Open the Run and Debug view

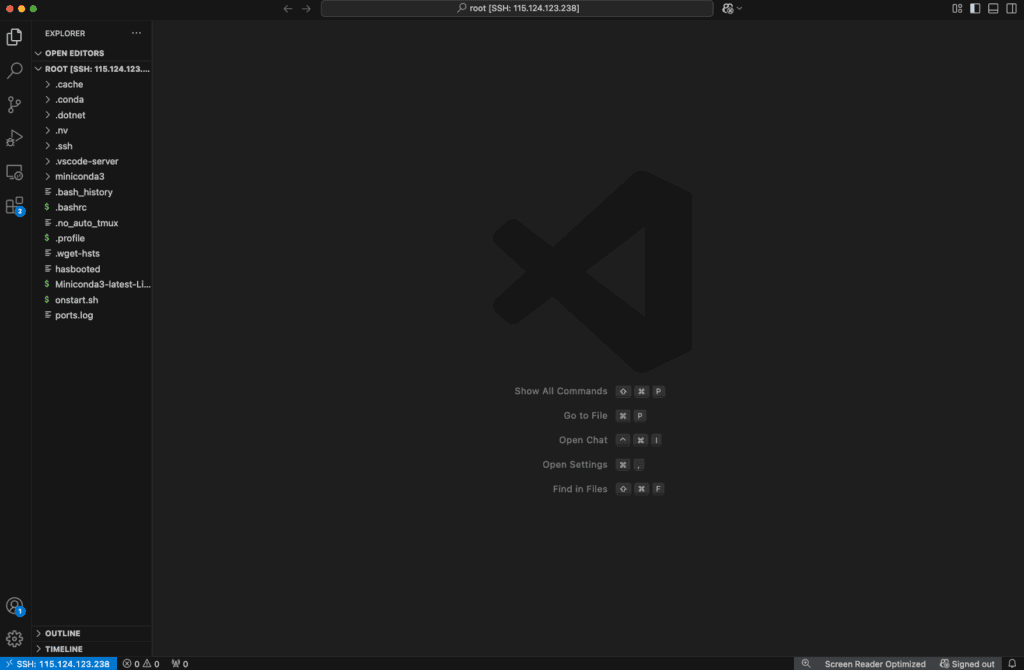(x=14, y=138)
